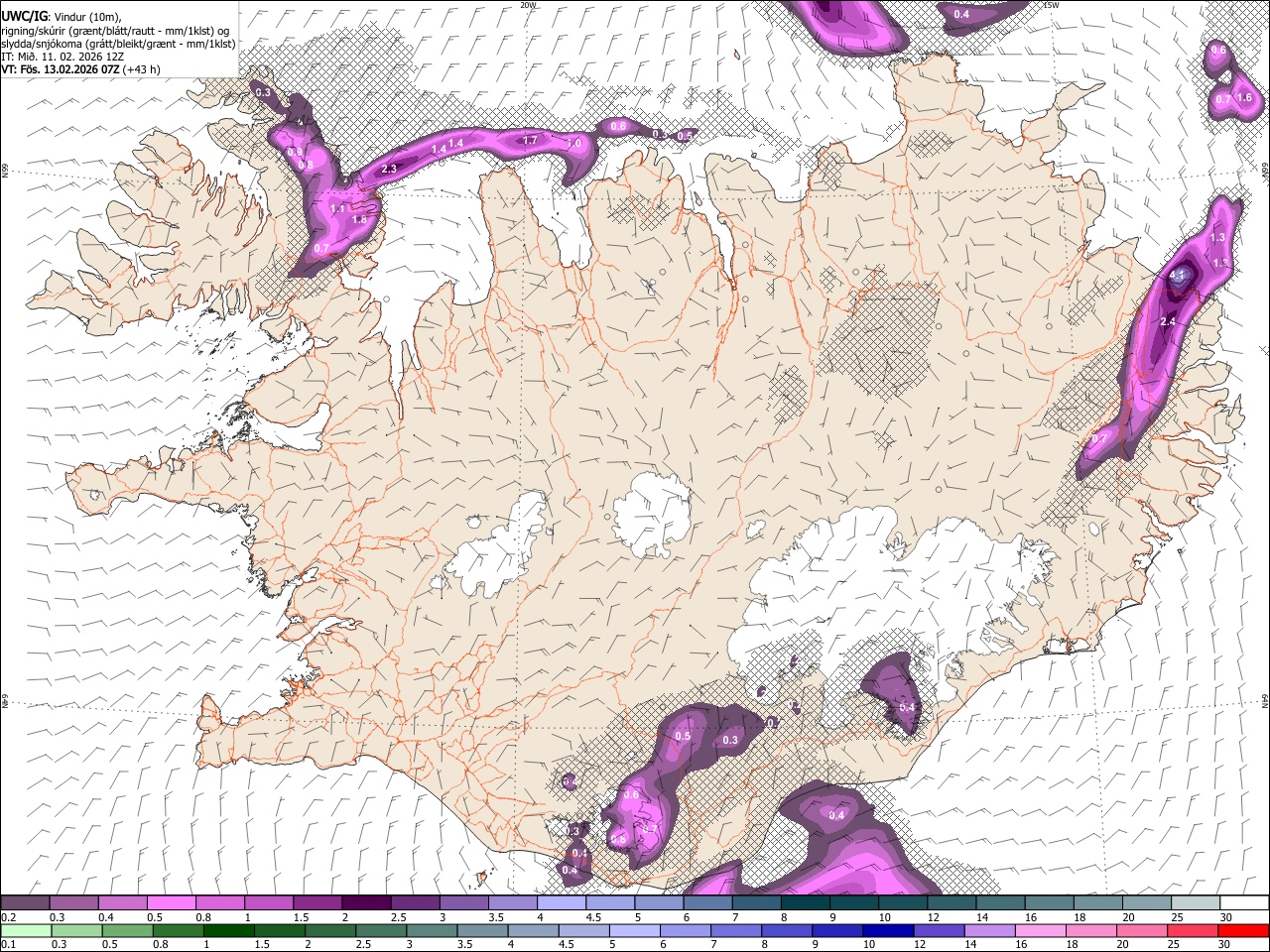Click the 1.7 precipitation value on the map
Image resolution: width=1270 pixels, height=952 pixels.
pyautogui.click(x=530, y=141)
